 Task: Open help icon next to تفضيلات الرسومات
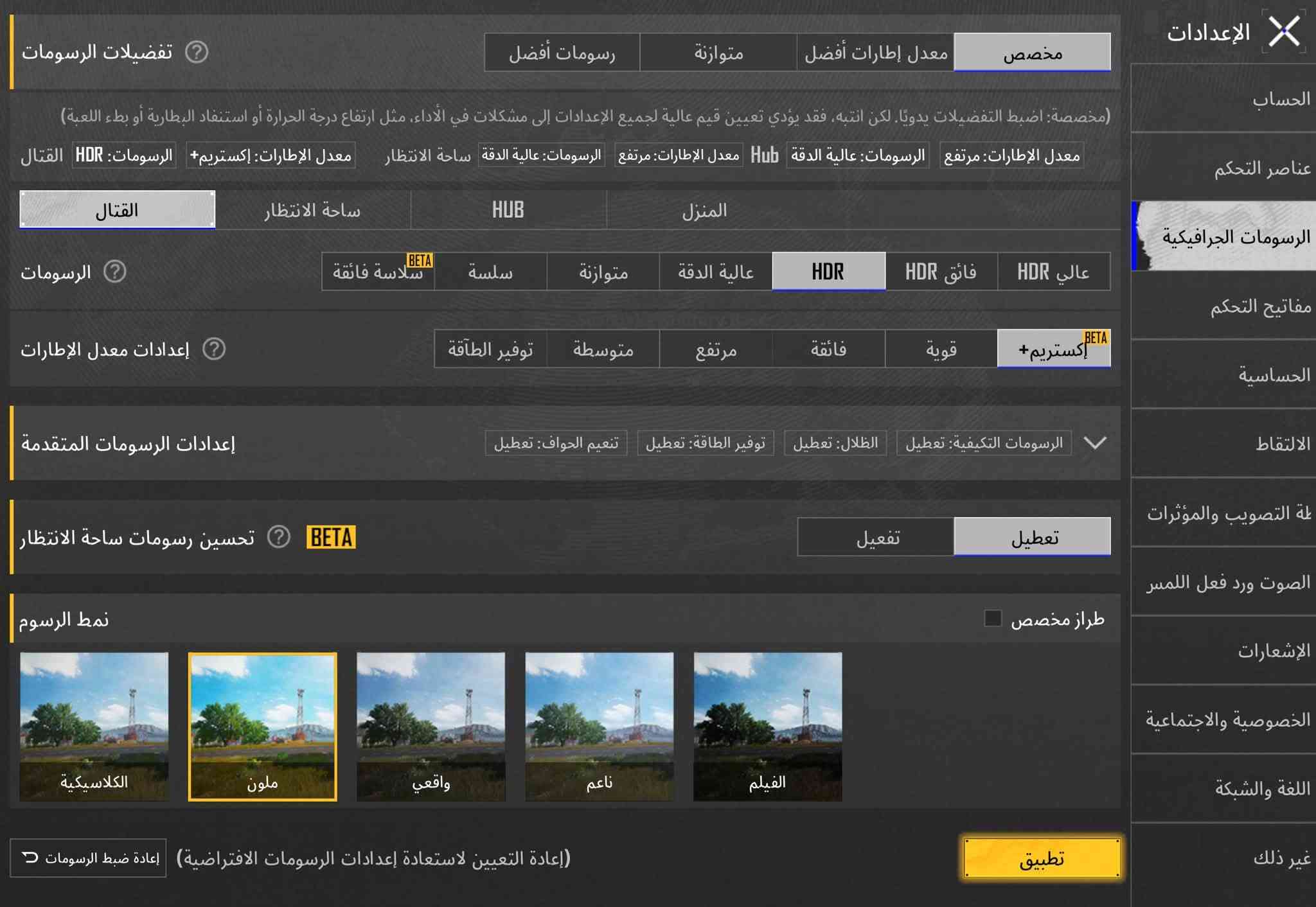[x=197, y=52]
